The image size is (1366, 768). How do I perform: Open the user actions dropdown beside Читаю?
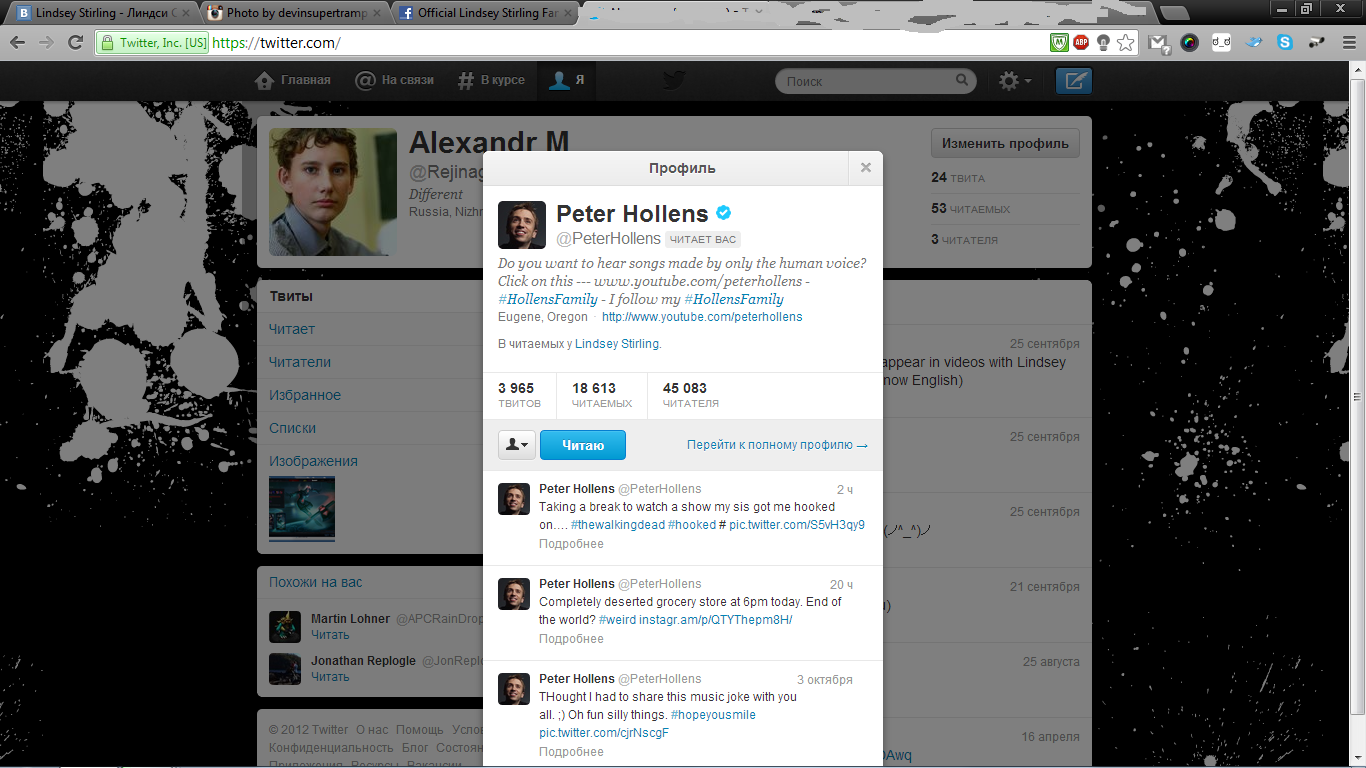(x=517, y=445)
